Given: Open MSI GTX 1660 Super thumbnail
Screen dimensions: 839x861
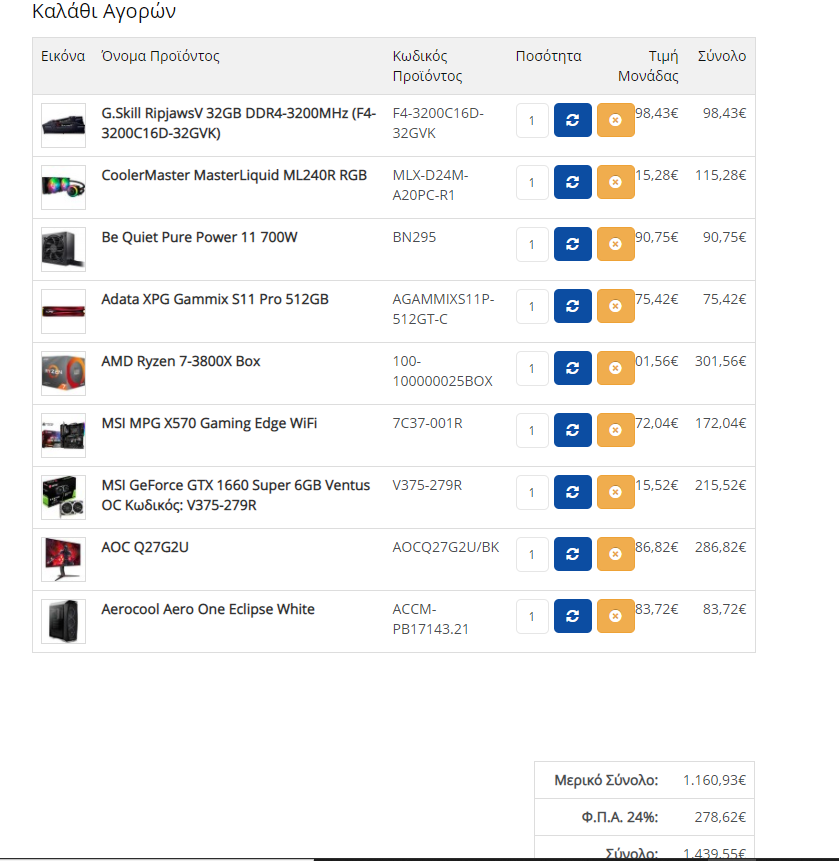Looking at the screenshot, I should click(x=63, y=497).
